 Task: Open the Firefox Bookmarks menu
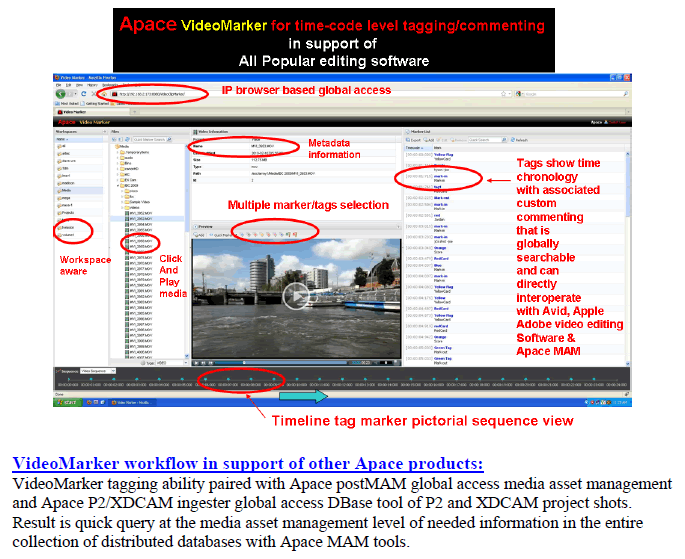tap(110, 85)
